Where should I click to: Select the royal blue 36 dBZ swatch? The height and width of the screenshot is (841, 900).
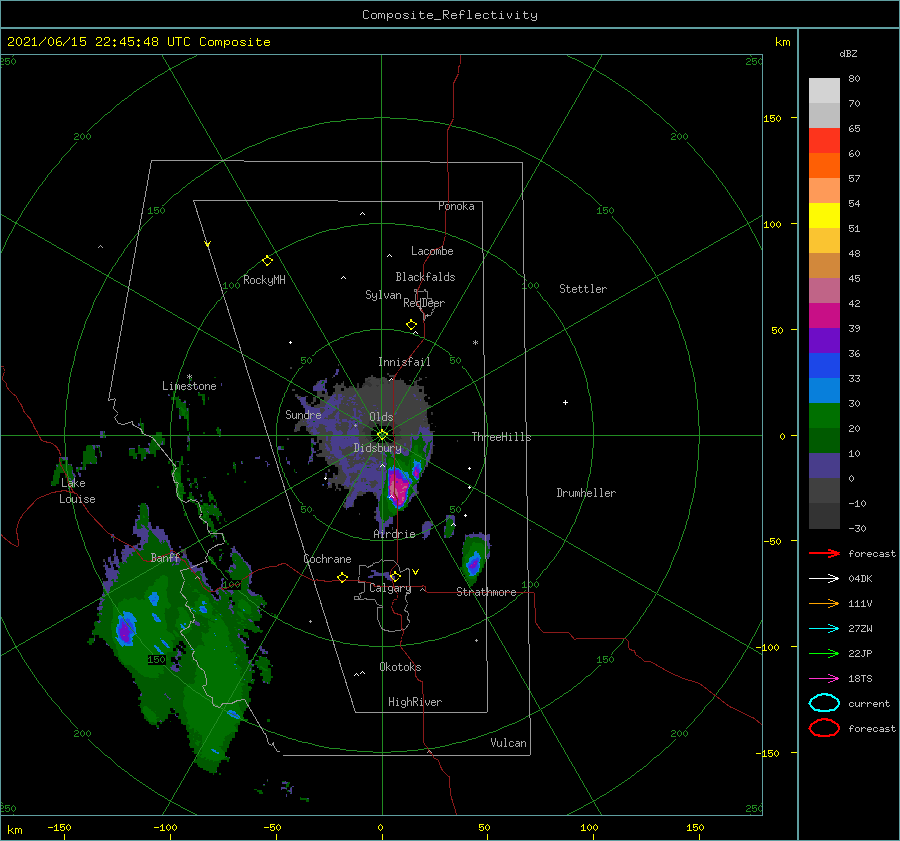pos(824,366)
